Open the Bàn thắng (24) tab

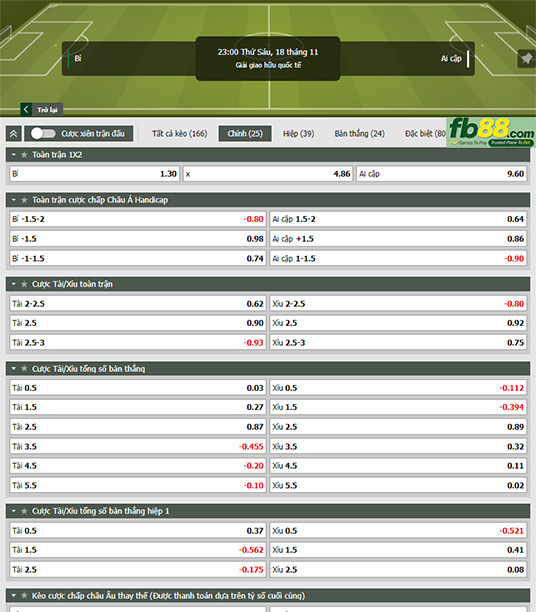pos(360,133)
